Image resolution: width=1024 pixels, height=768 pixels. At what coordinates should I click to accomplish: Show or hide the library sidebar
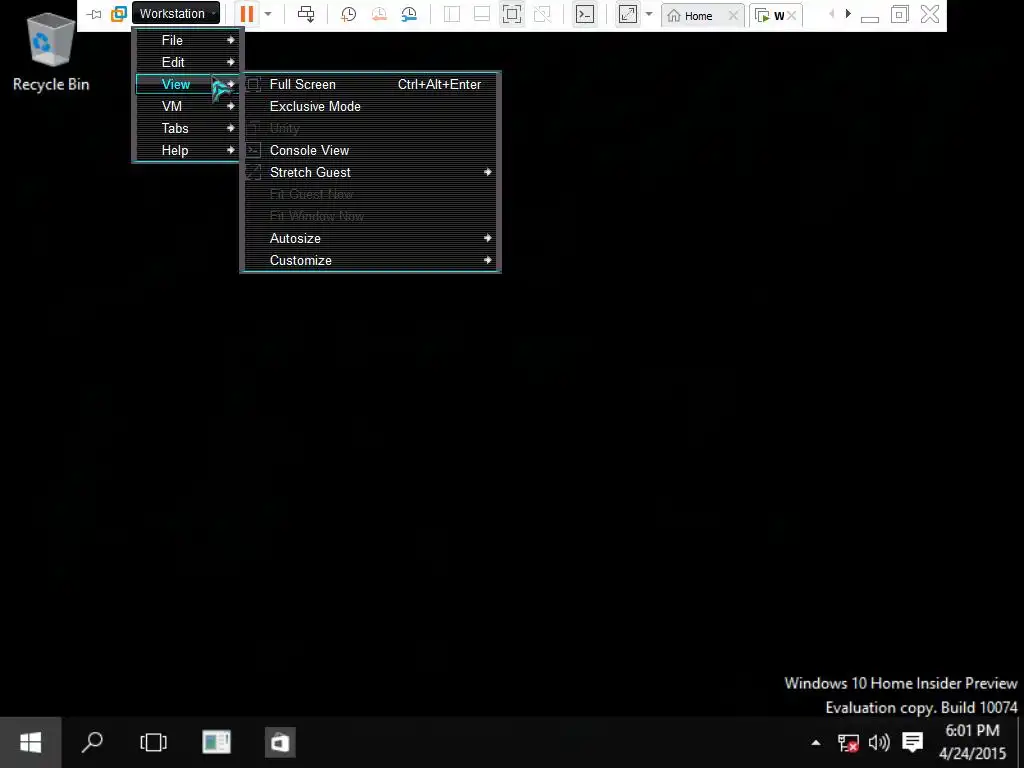[x=451, y=14]
